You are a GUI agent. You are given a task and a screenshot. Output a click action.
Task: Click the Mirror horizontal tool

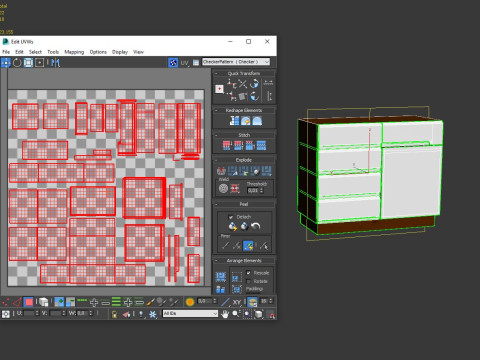pos(55,63)
